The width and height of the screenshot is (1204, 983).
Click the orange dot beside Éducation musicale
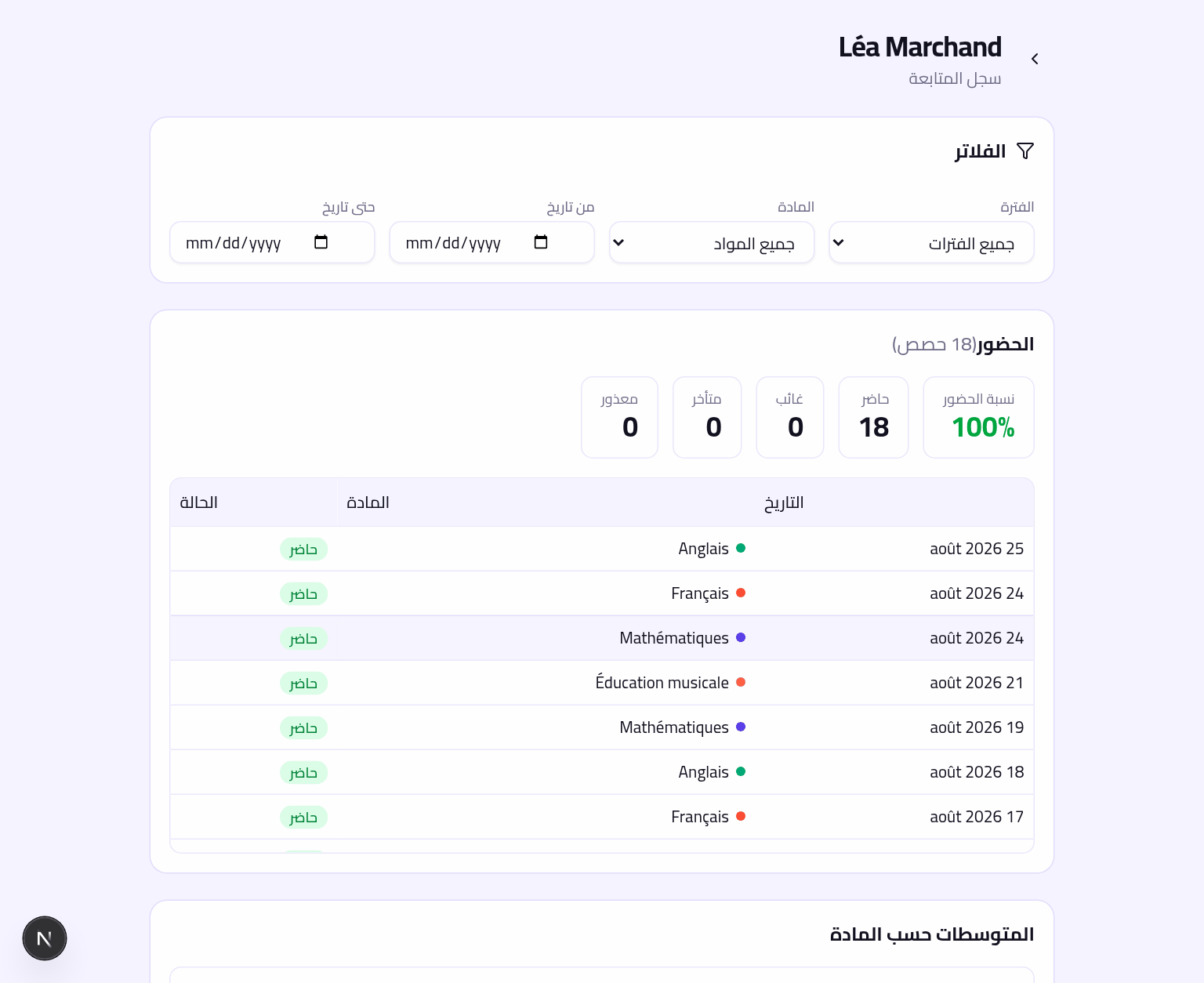741,682
